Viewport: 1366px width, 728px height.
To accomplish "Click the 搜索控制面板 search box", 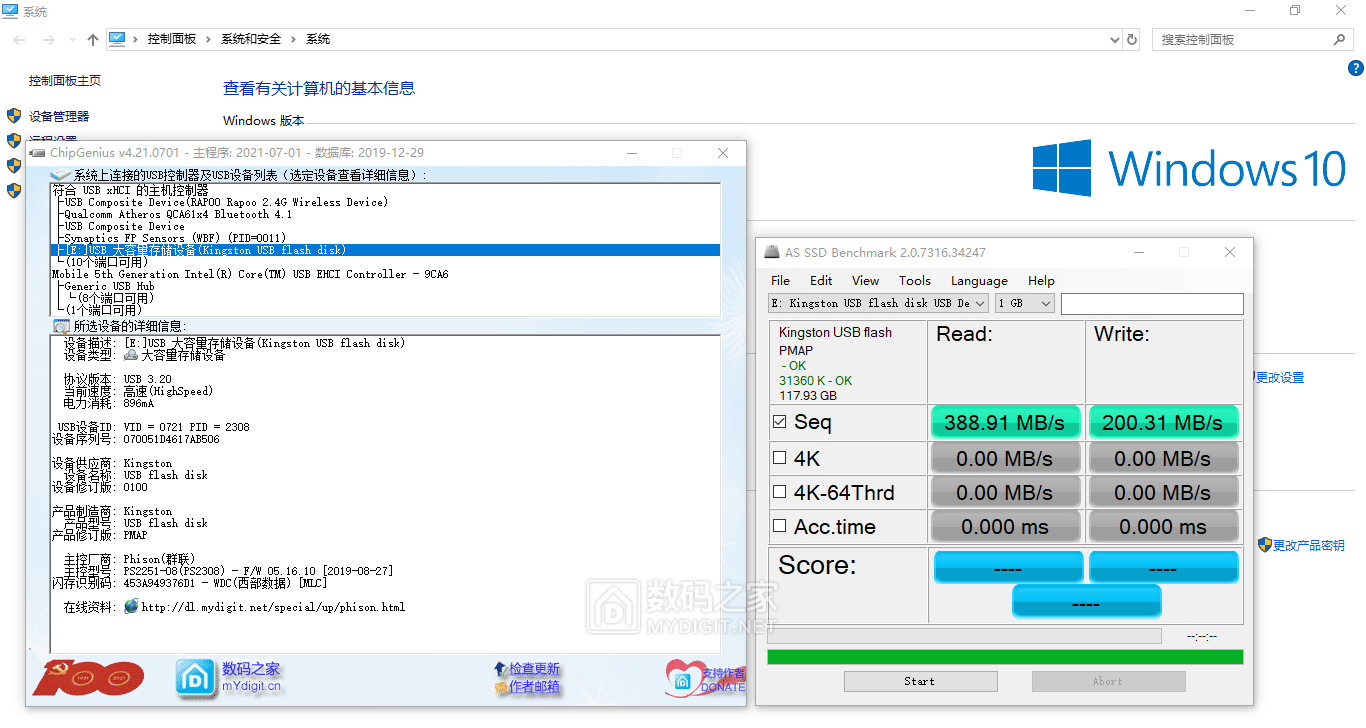I will [x=1243, y=39].
